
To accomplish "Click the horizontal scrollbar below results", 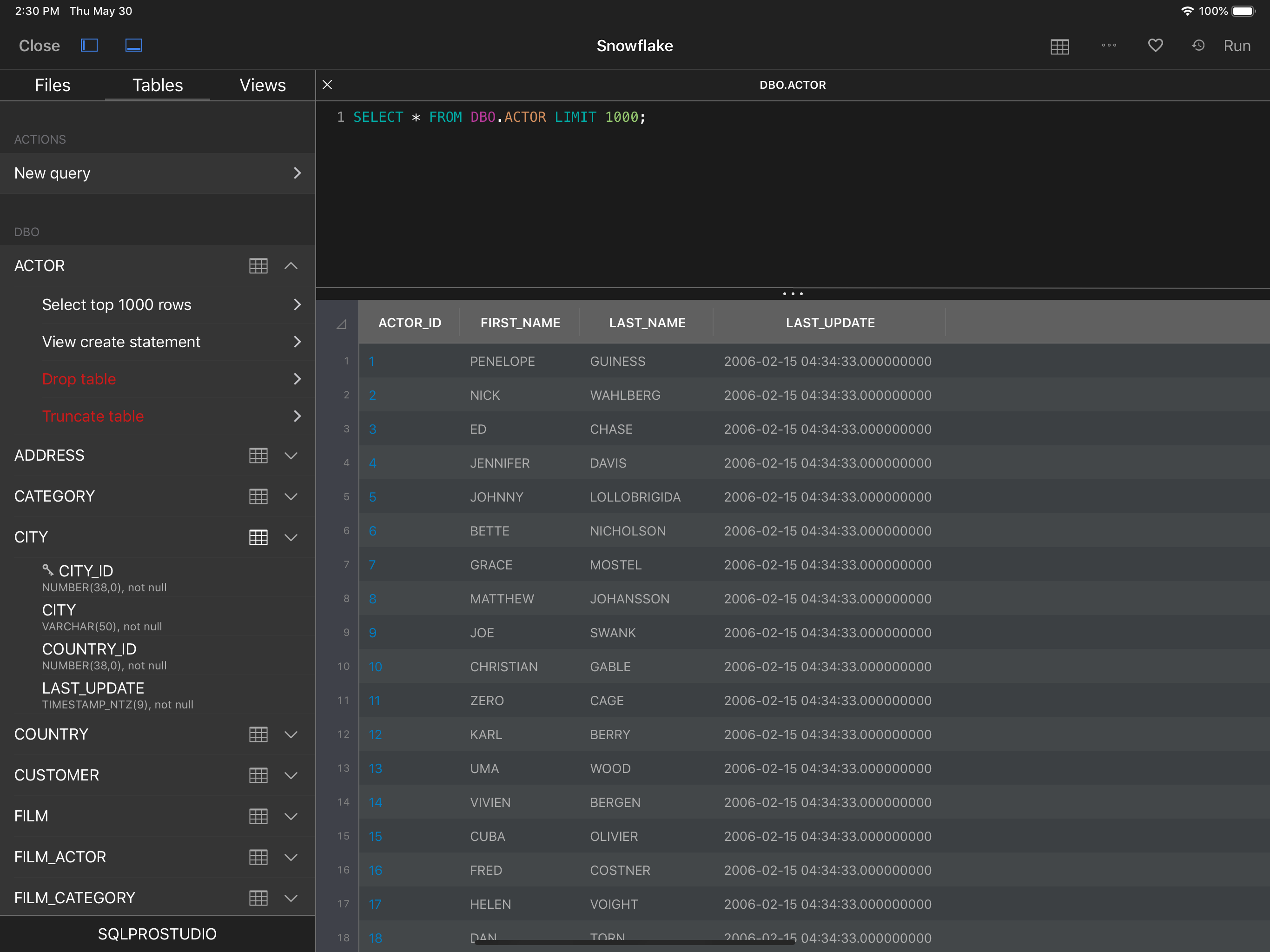I will tap(635, 942).
